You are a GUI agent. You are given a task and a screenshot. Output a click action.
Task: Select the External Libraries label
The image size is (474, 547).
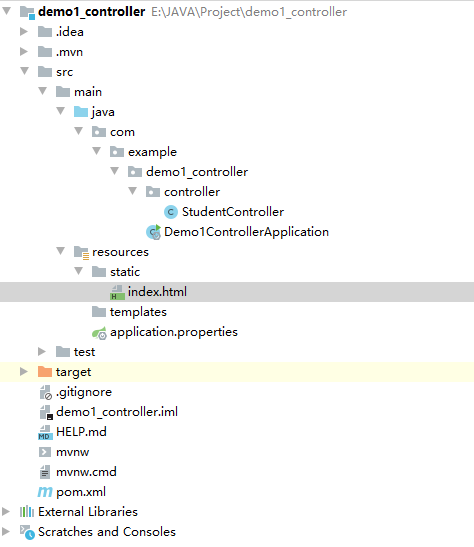click(x=88, y=512)
